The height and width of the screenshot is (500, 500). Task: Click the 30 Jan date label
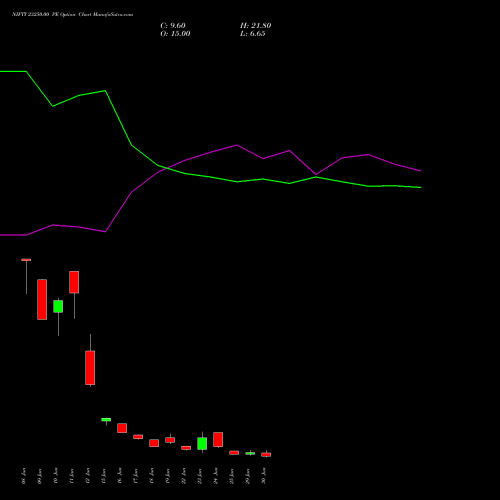click(264, 476)
